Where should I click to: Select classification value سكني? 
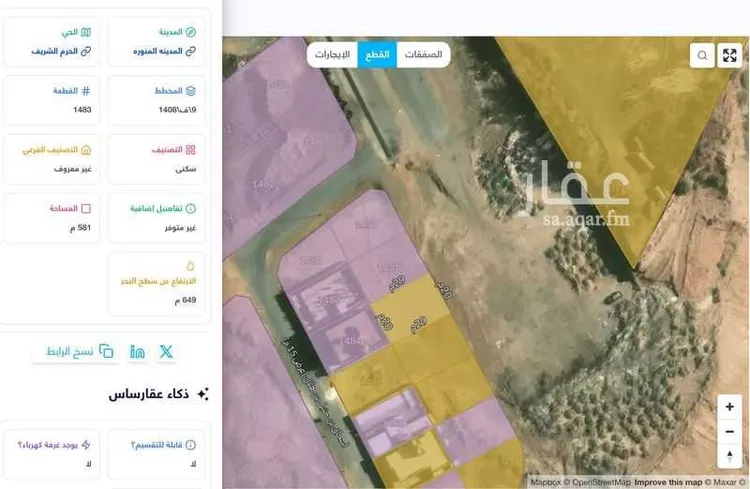(186, 169)
